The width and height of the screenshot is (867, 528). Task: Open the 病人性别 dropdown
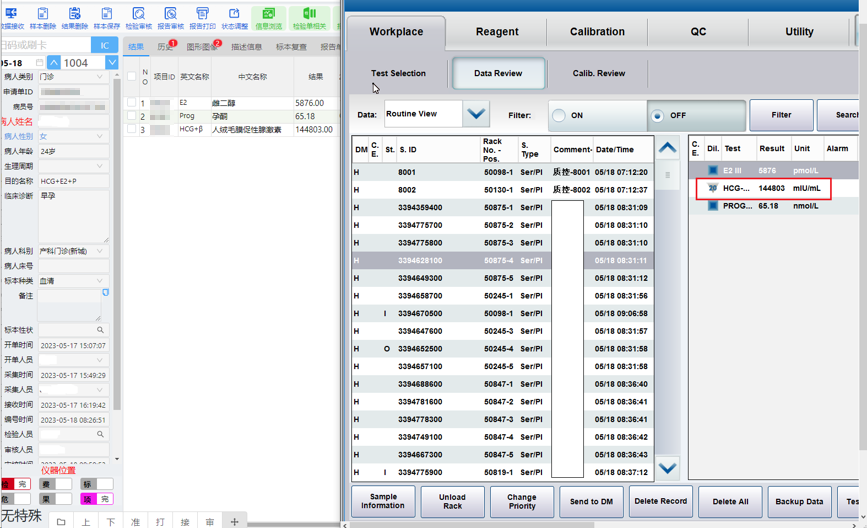(x=100, y=136)
